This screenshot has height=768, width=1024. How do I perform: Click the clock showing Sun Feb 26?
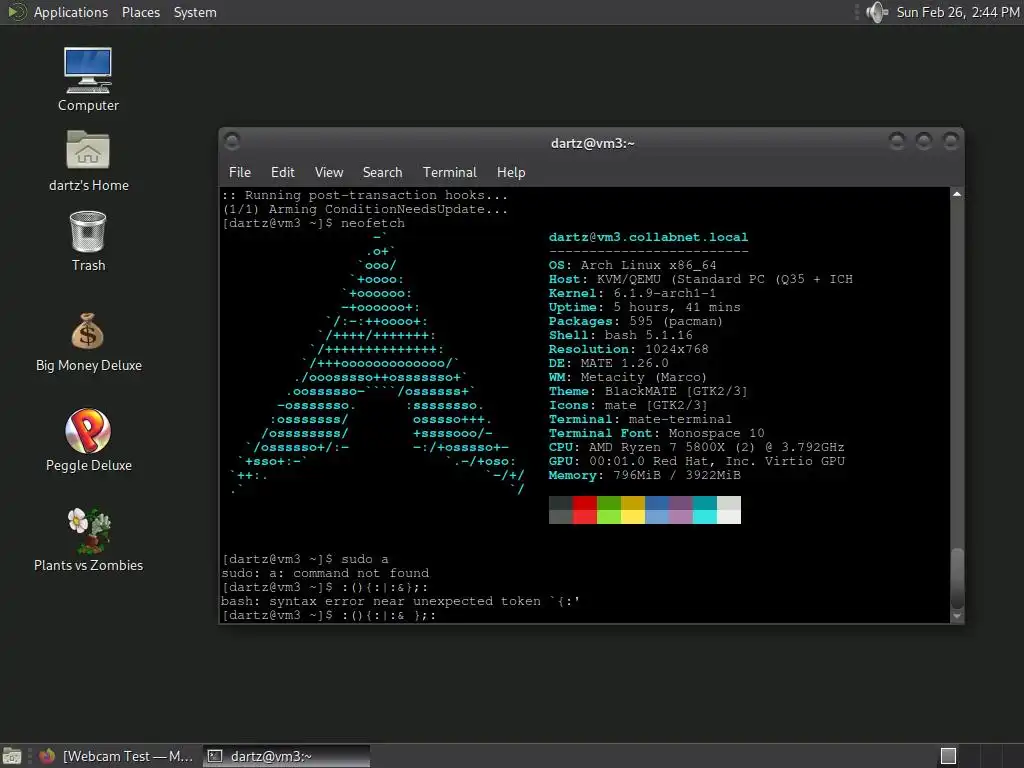pyautogui.click(x=957, y=12)
